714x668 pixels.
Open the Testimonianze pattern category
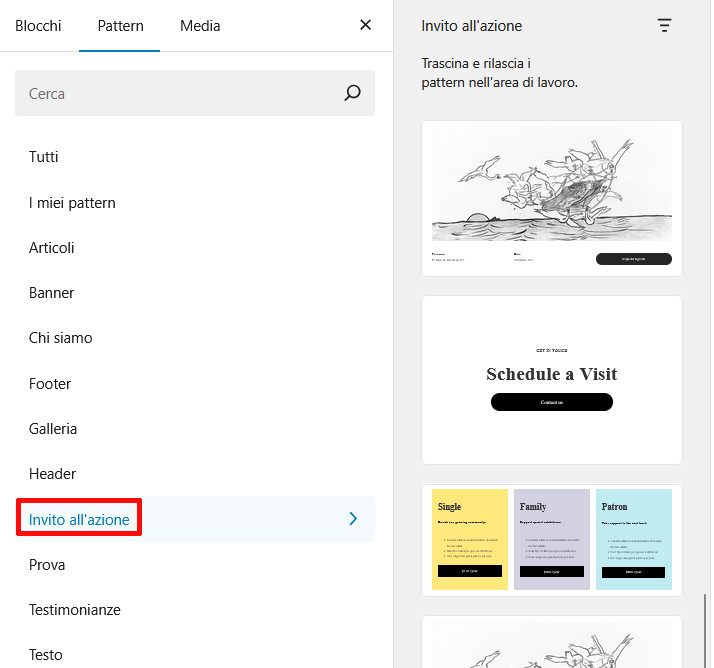75,610
